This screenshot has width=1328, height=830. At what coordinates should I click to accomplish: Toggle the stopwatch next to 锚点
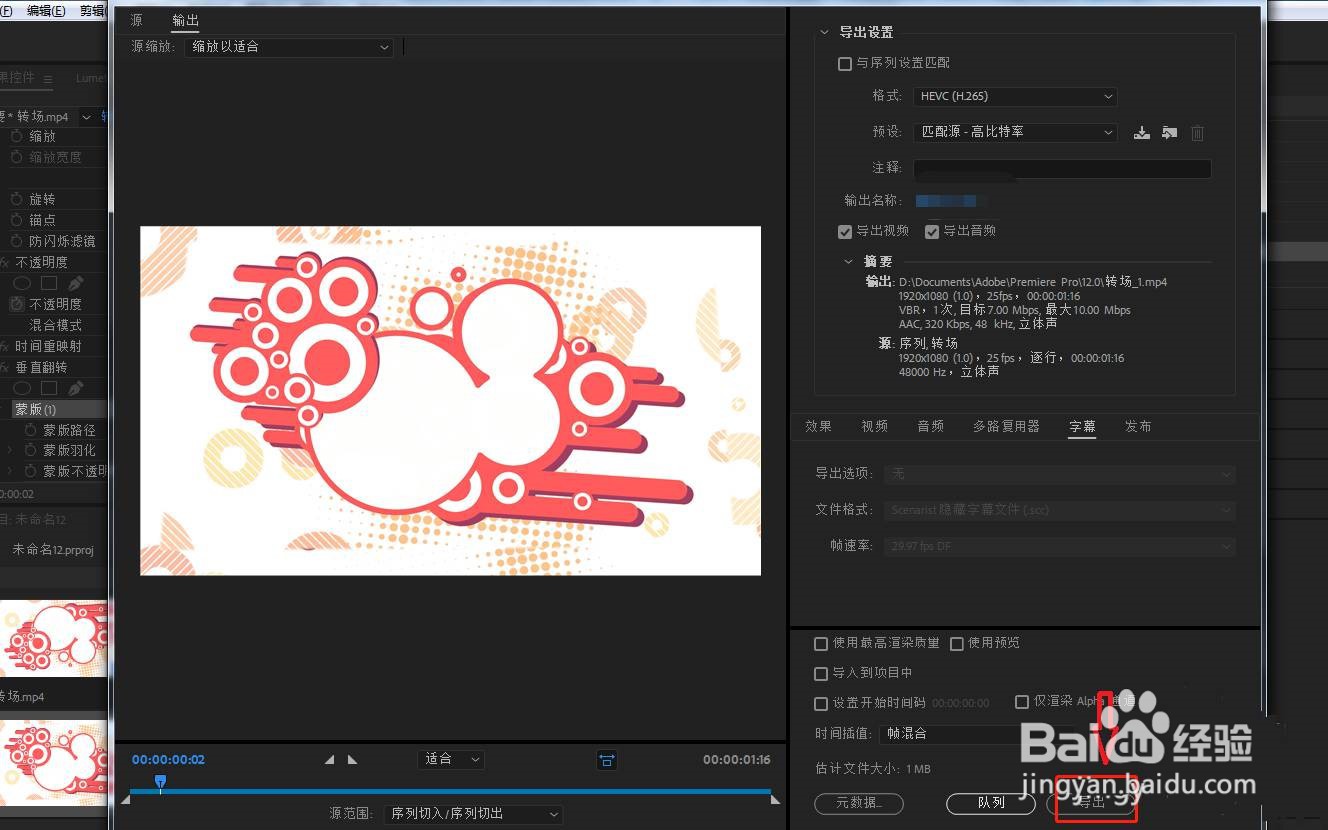pos(17,220)
